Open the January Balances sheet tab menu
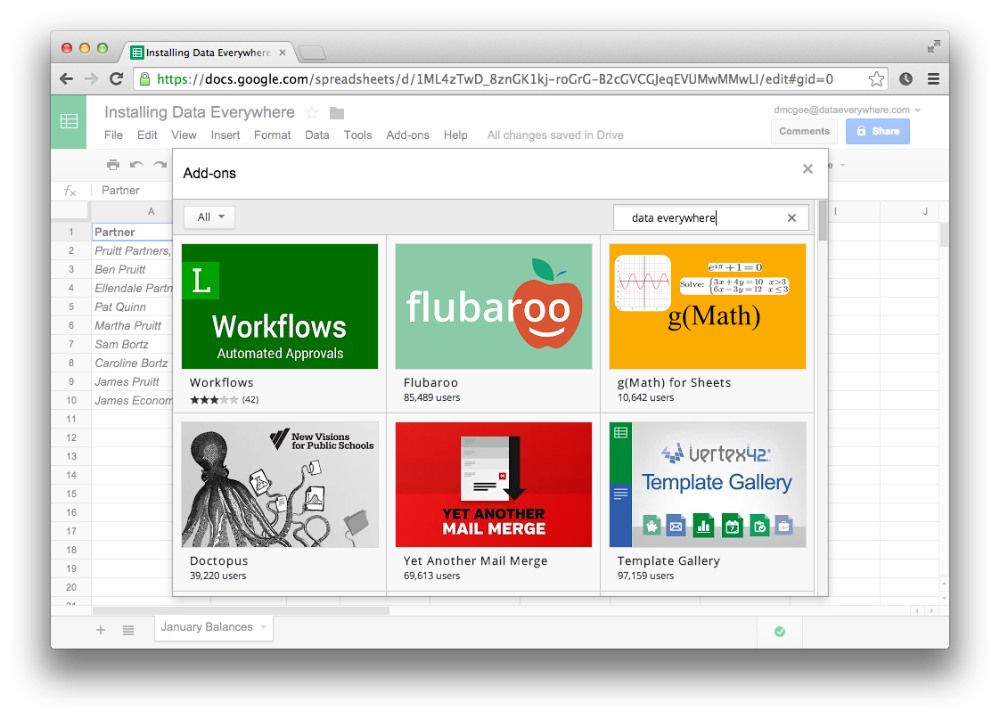 (x=264, y=627)
